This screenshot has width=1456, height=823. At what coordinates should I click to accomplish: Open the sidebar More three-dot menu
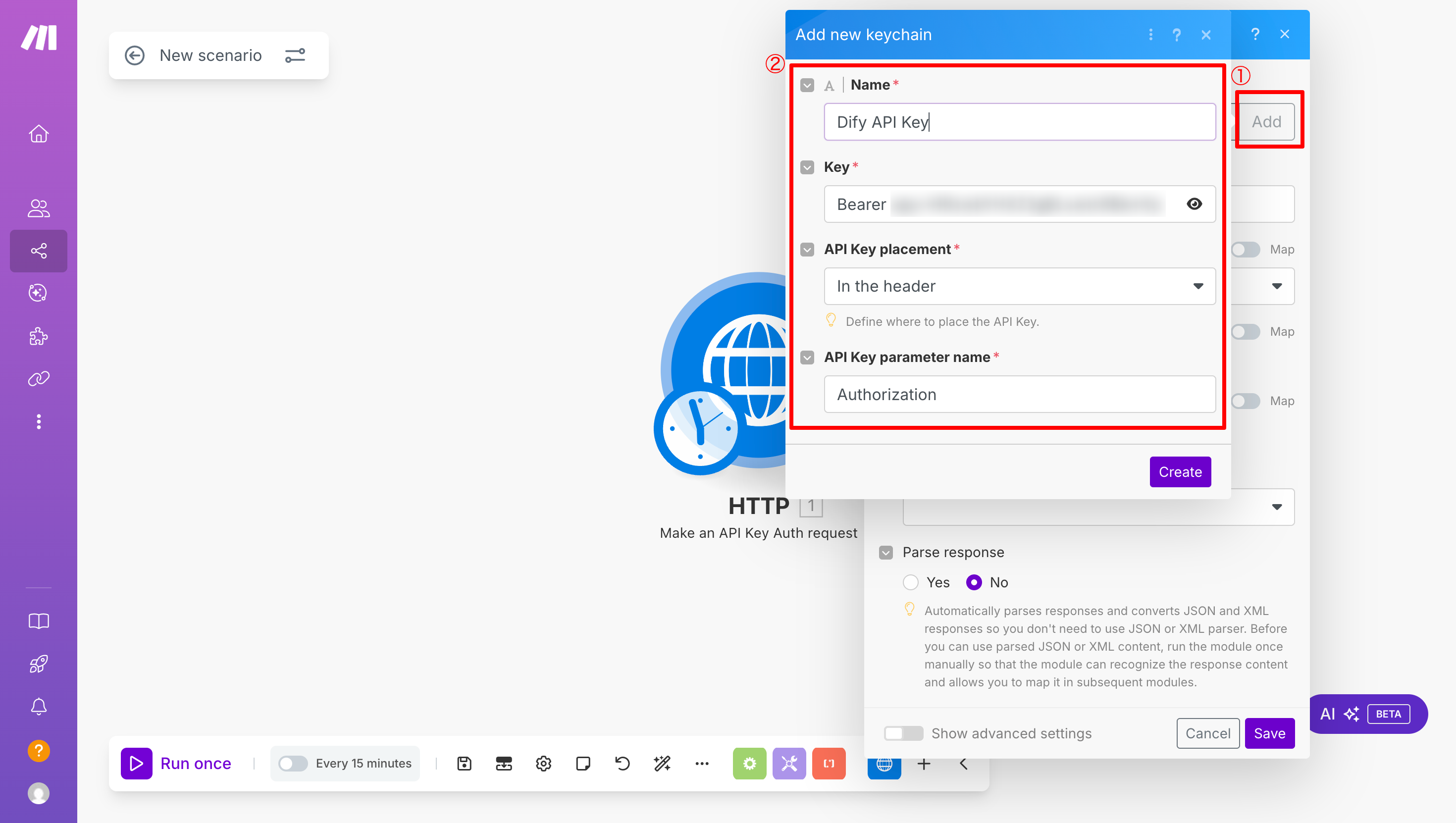coord(39,422)
